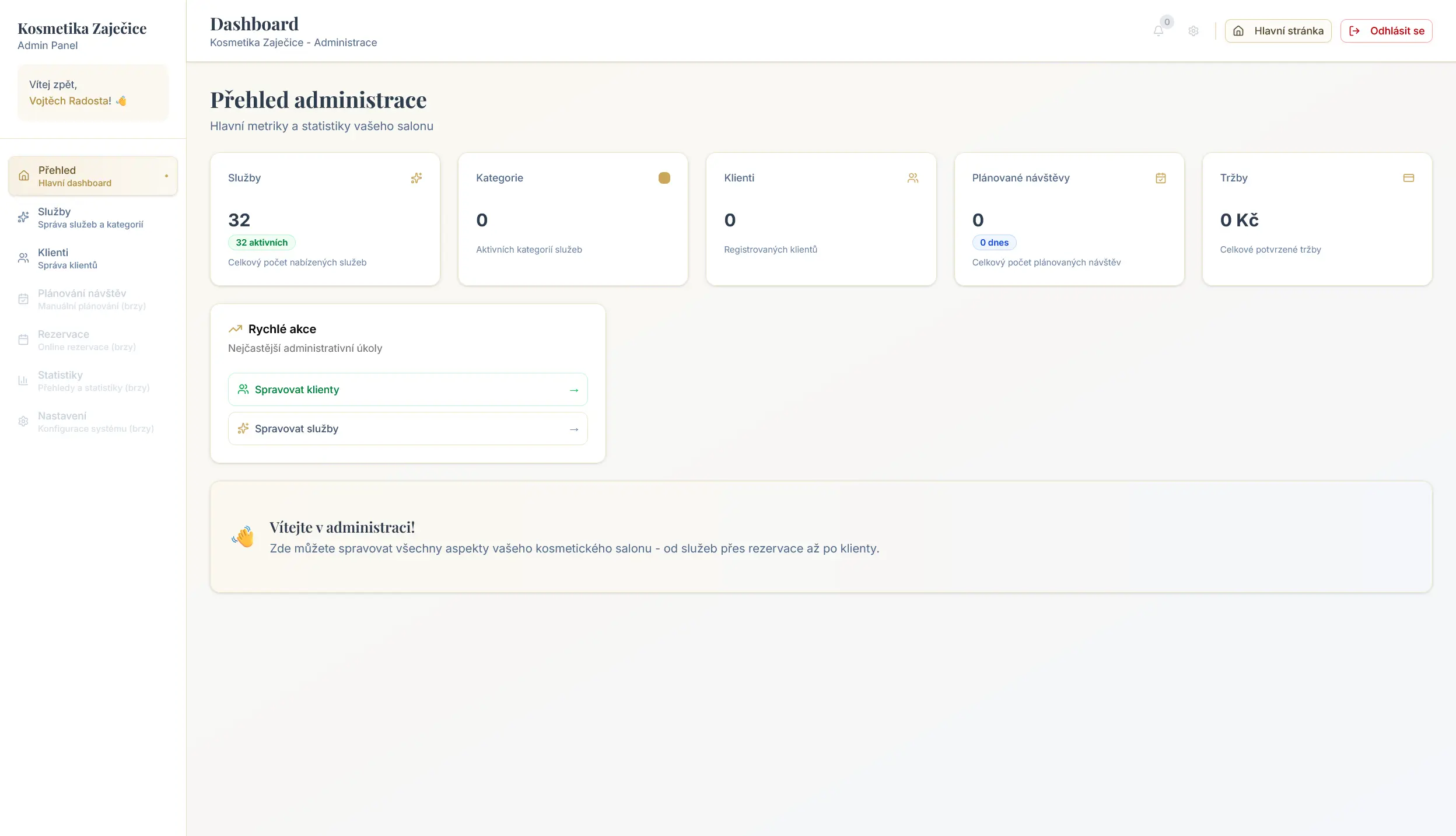
Task: Click the calendar icon on Plánované návštěvy card
Action: coord(1161,178)
